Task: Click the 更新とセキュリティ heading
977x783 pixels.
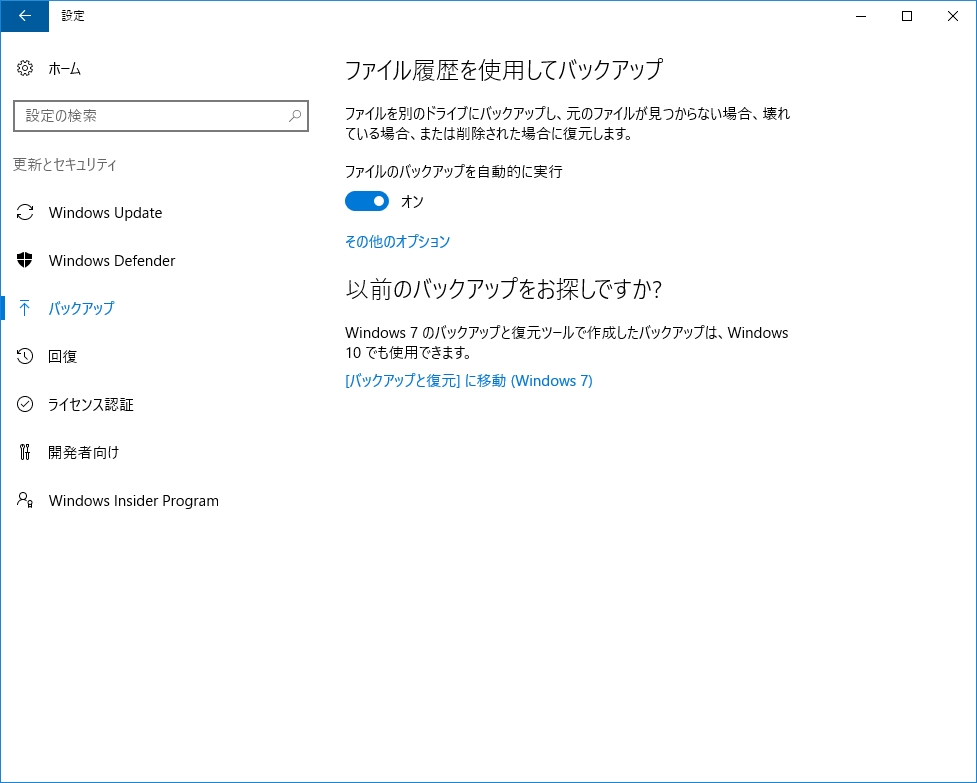Action: pos(62,165)
